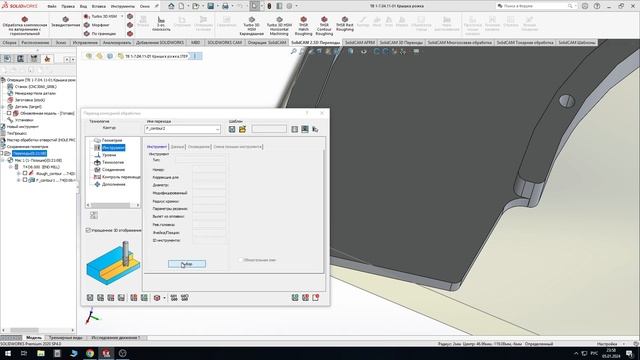Toggle the checkbox for Rough_contour operation
The width and height of the screenshot is (640, 360).
(25, 173)
